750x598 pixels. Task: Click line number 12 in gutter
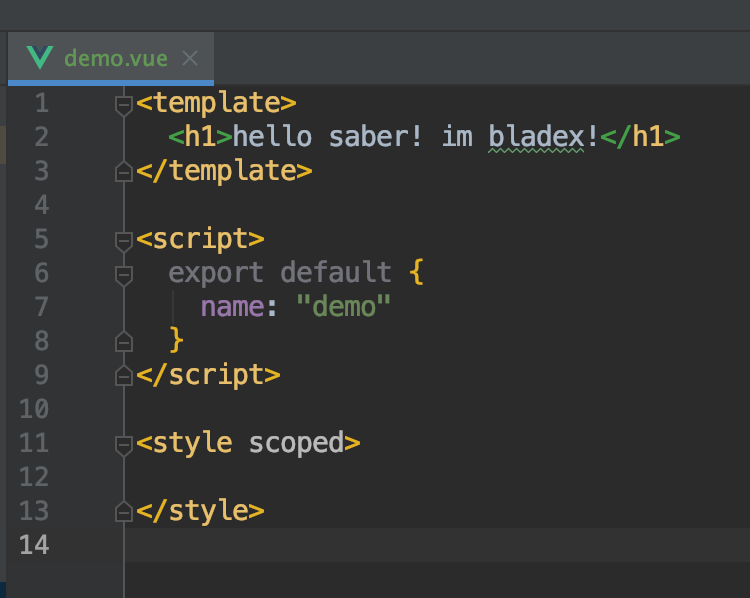click(34, 476)
